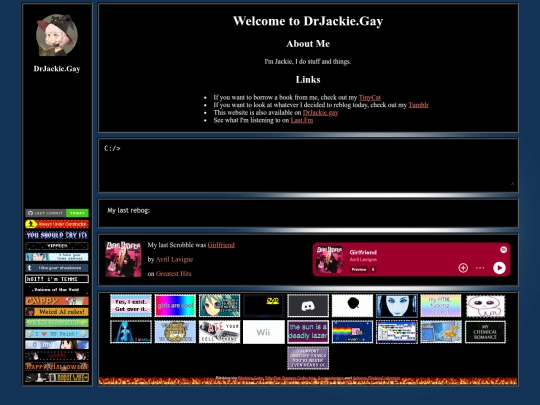Click the DrJackie.Gay name under the avatar
Screen dimensions: 540x405
[57, 69]
